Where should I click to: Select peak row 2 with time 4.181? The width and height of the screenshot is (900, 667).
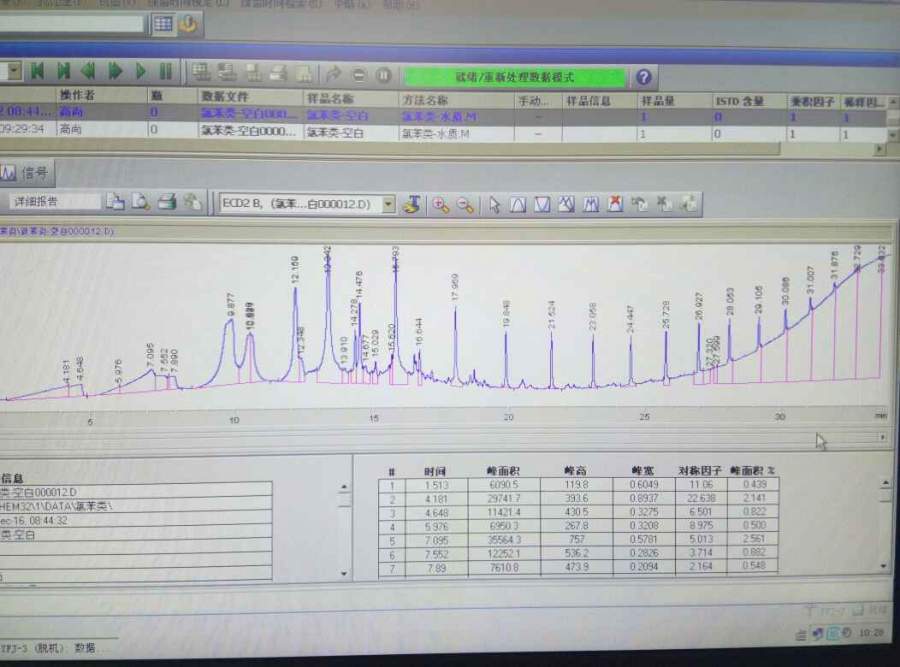[578, 498]
